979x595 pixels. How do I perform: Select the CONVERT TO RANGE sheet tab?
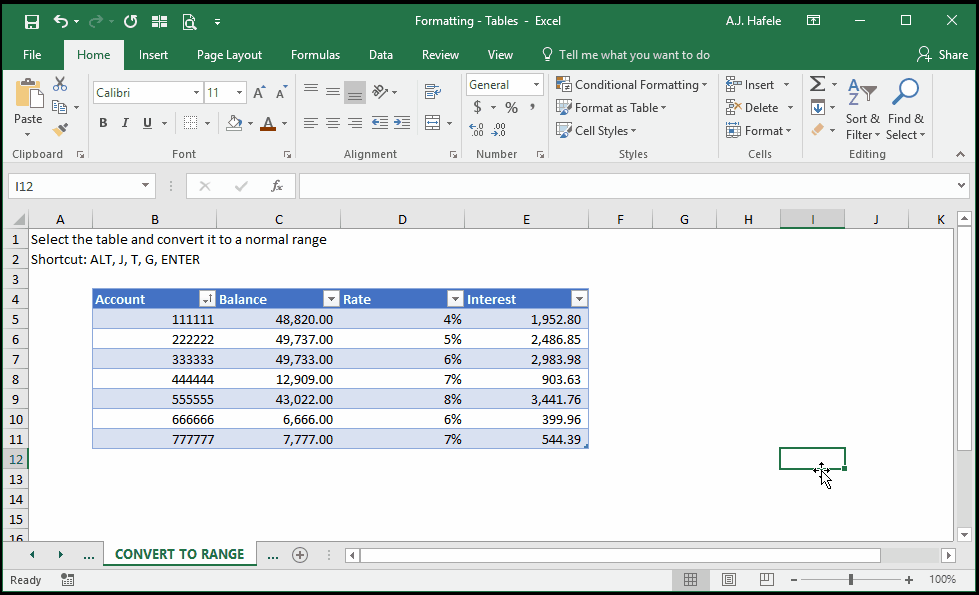pos(179,554)
